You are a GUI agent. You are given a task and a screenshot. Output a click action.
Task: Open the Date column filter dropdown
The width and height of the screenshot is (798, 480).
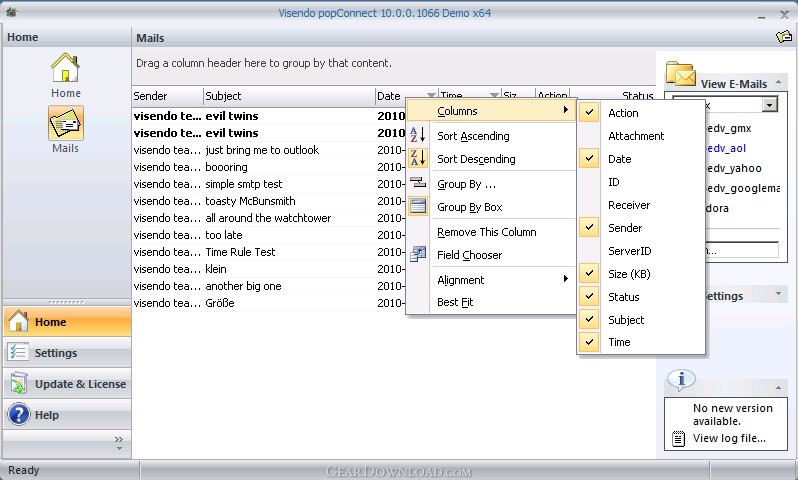pyautogui.click(x=431, y=95)
